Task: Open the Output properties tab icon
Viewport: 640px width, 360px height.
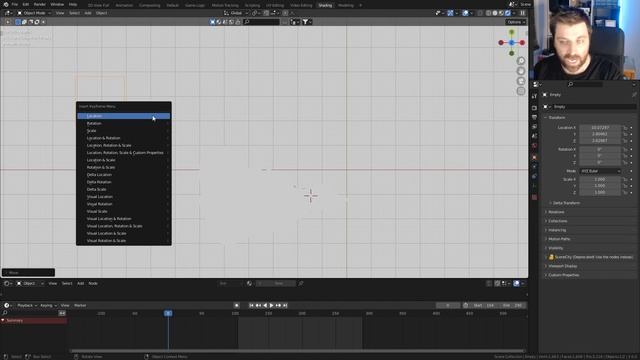Action: tap(534, 117)
